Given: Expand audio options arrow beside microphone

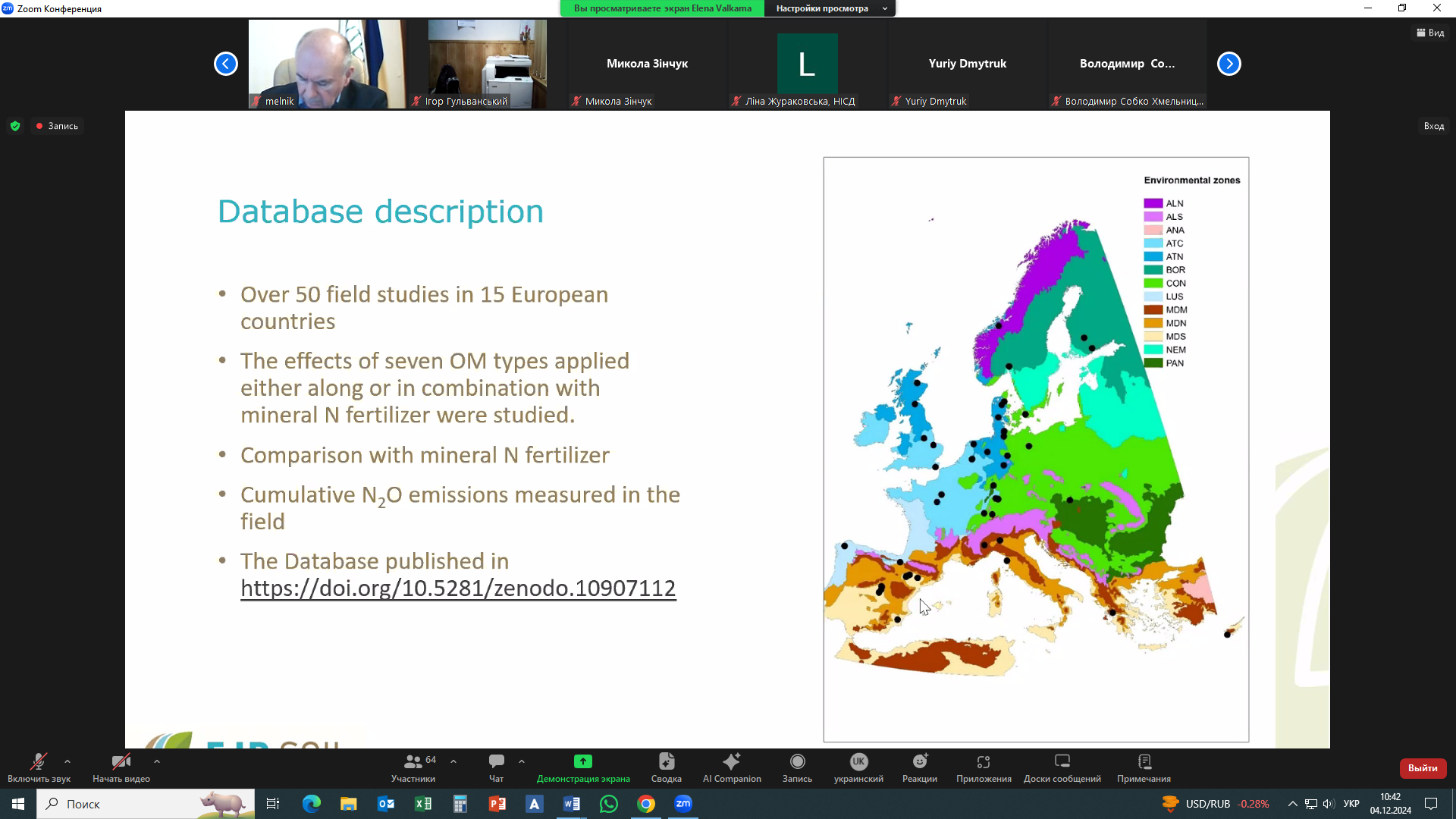Looking at the screenshot, I should 67,761.
